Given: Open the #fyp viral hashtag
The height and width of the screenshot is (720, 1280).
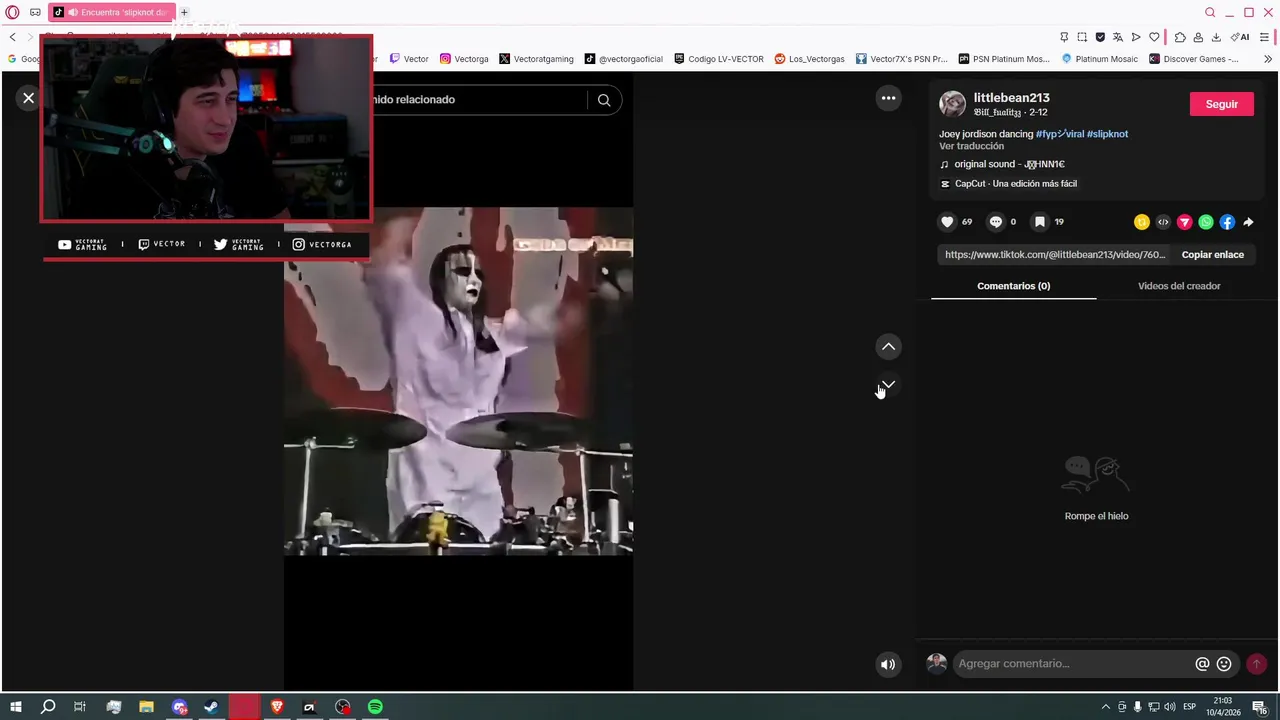Looking at the screenshot, I should coord(1060,134).
